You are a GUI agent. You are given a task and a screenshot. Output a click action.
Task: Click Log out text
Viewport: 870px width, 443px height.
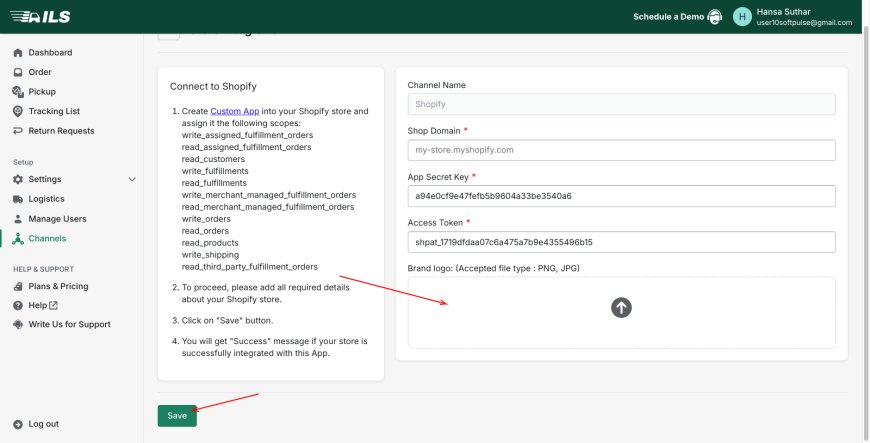coord(44,424)
